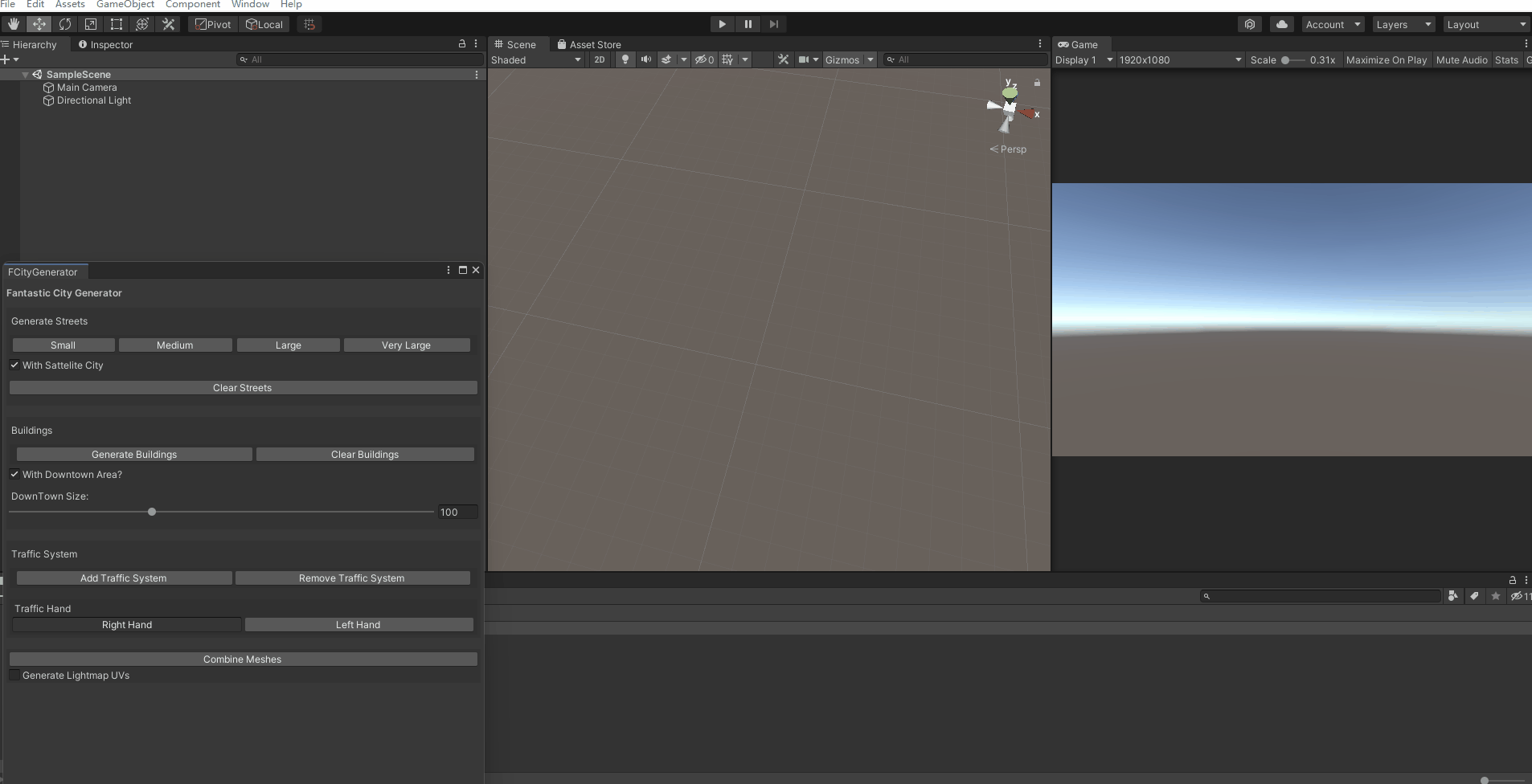Lock the bottom Project panel

pos(1513,580)
